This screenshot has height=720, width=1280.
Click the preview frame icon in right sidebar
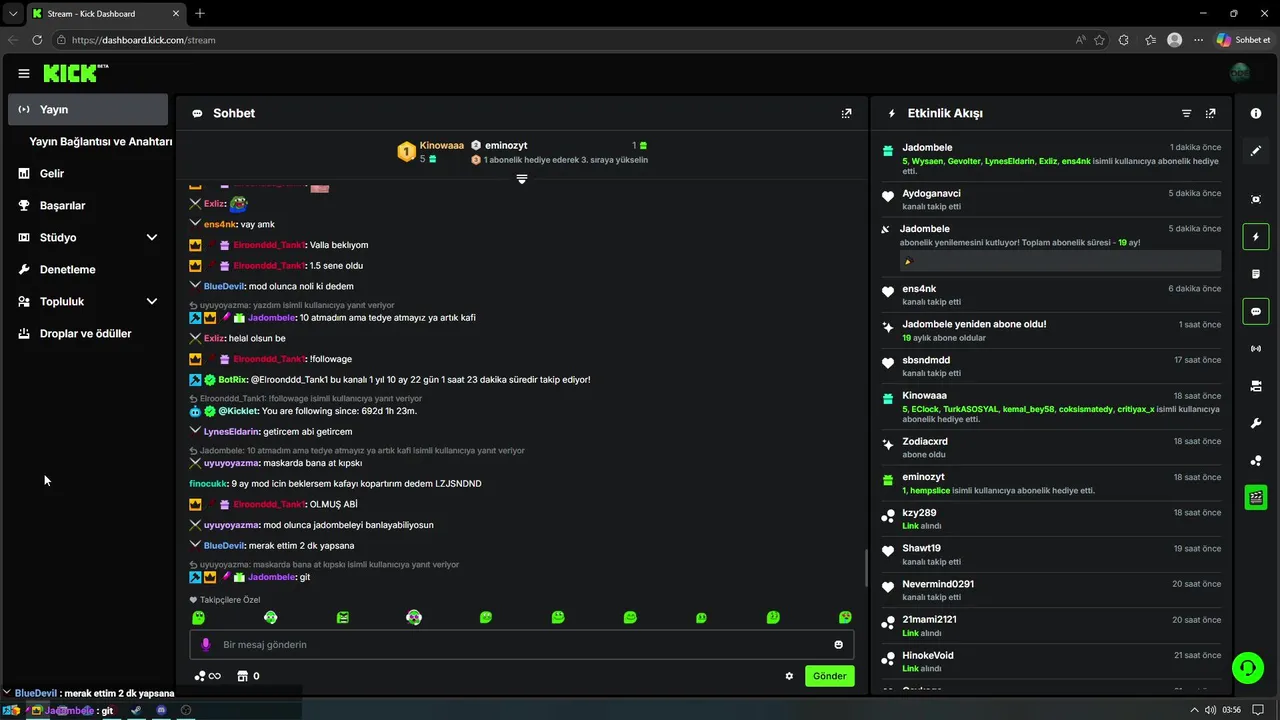[1256, 199]
